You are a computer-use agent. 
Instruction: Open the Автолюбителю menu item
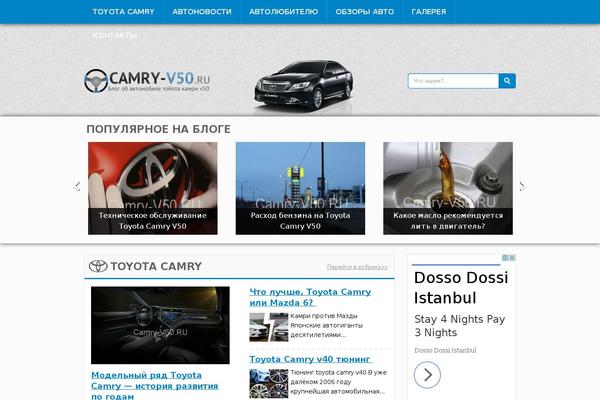[284, 12]
